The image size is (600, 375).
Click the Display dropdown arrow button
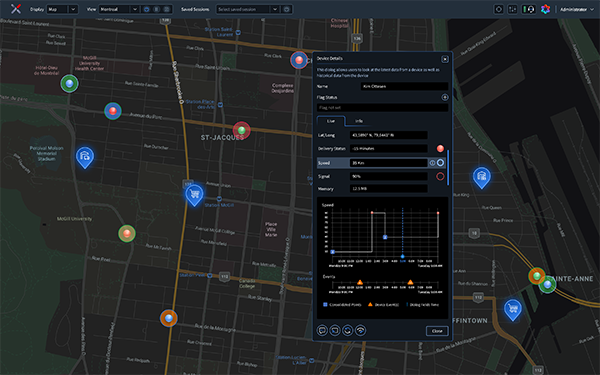coord(73,9)
